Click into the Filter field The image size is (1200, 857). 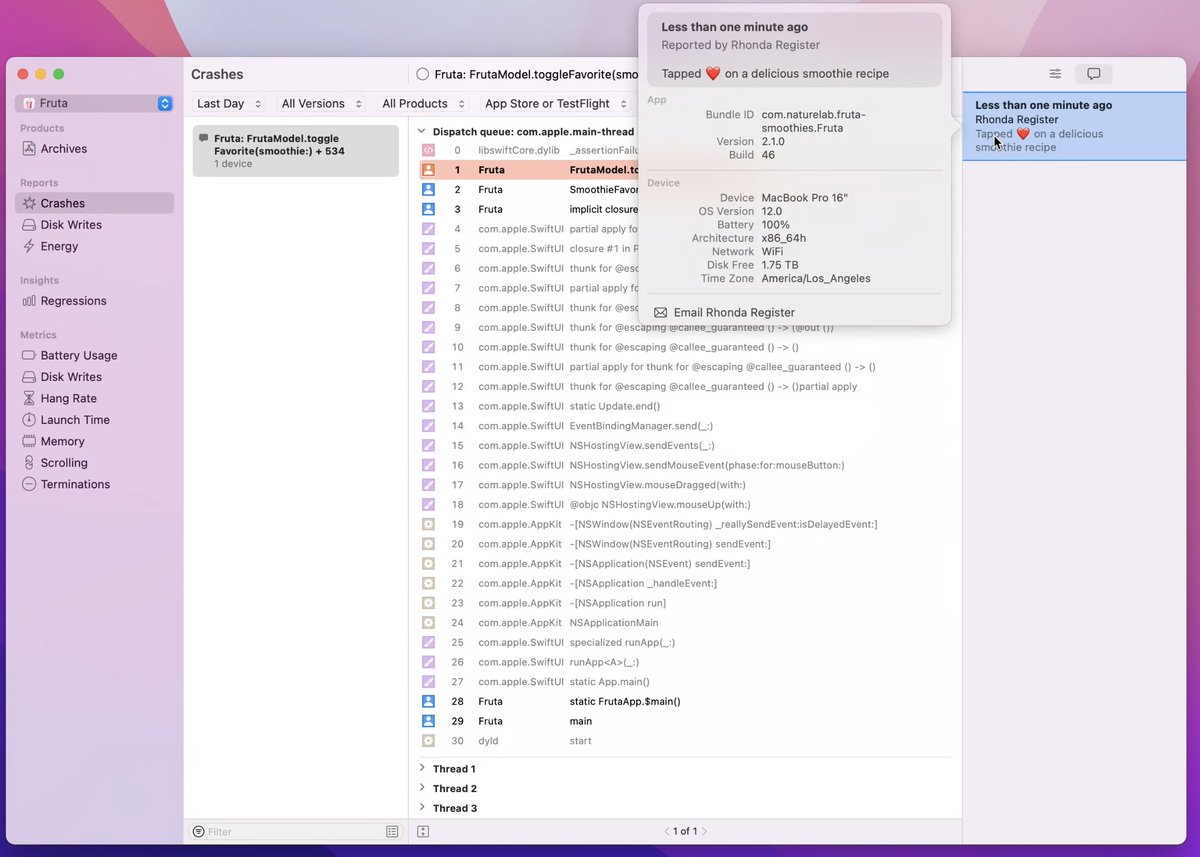click(295, 832)
